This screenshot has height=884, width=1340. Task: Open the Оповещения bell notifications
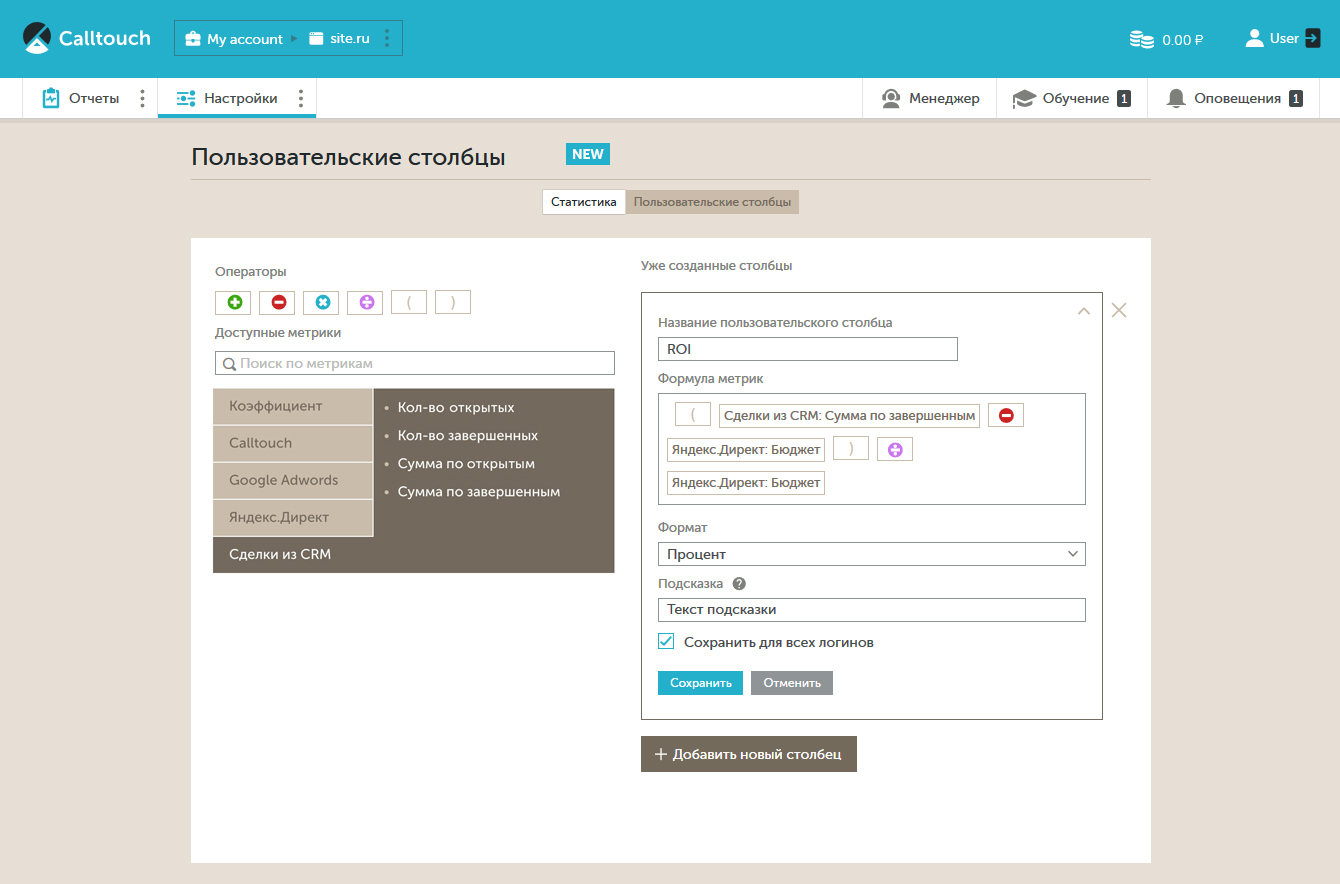1176,98
